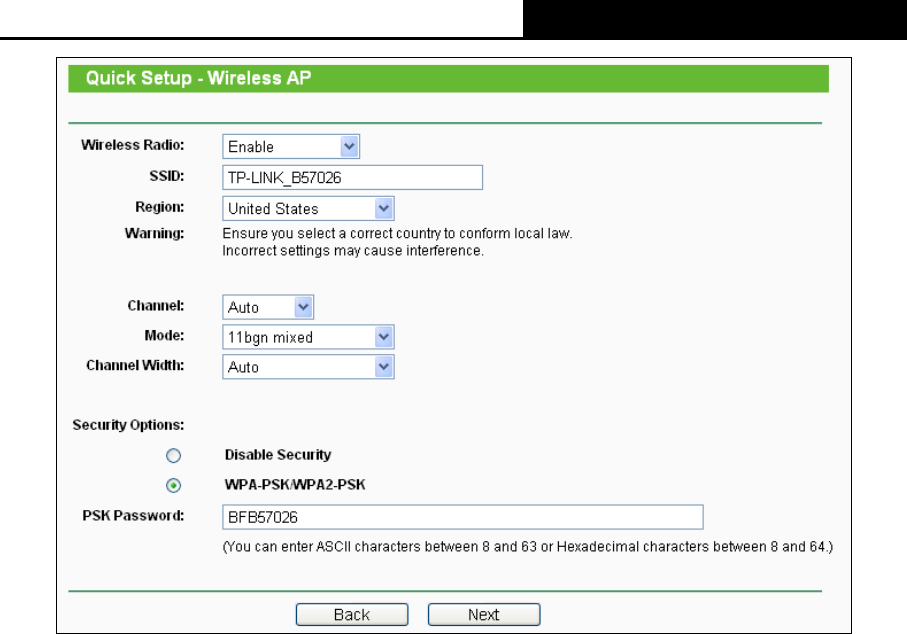This screenshot has height=634, width=907.
Task: Click the SSID input field
Action: coord(352,178)
